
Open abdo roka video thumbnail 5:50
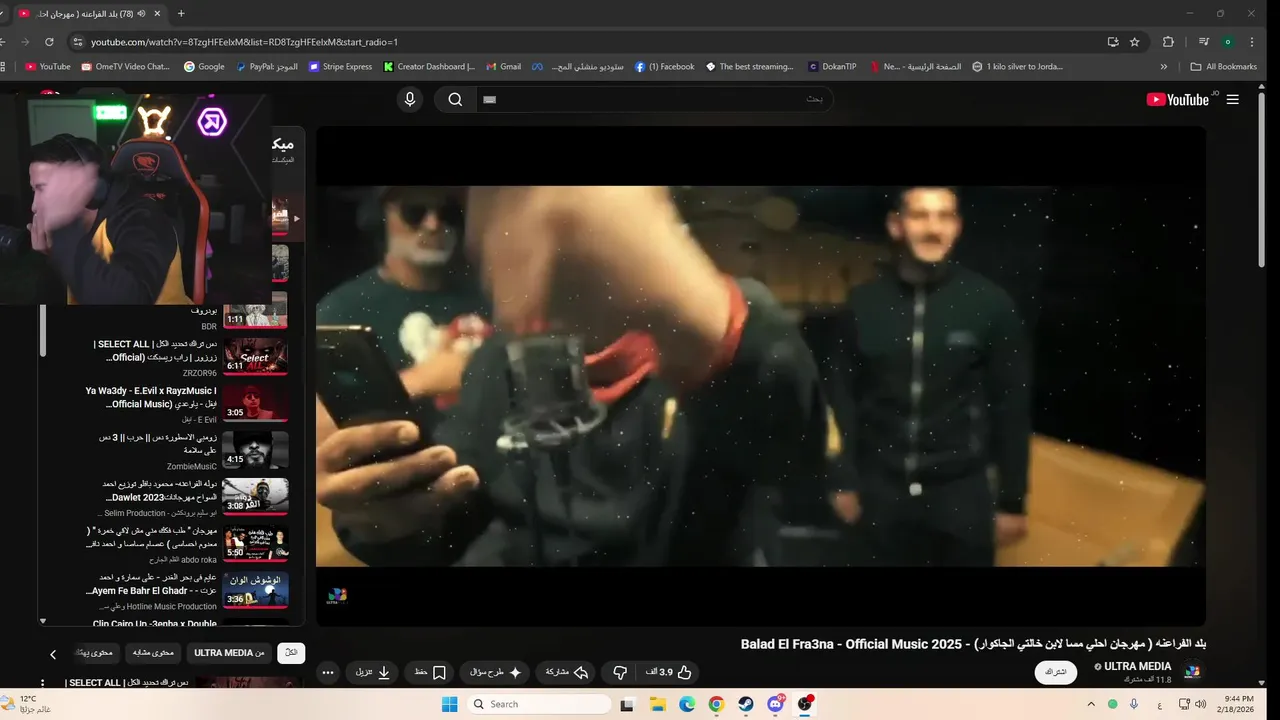255,543
